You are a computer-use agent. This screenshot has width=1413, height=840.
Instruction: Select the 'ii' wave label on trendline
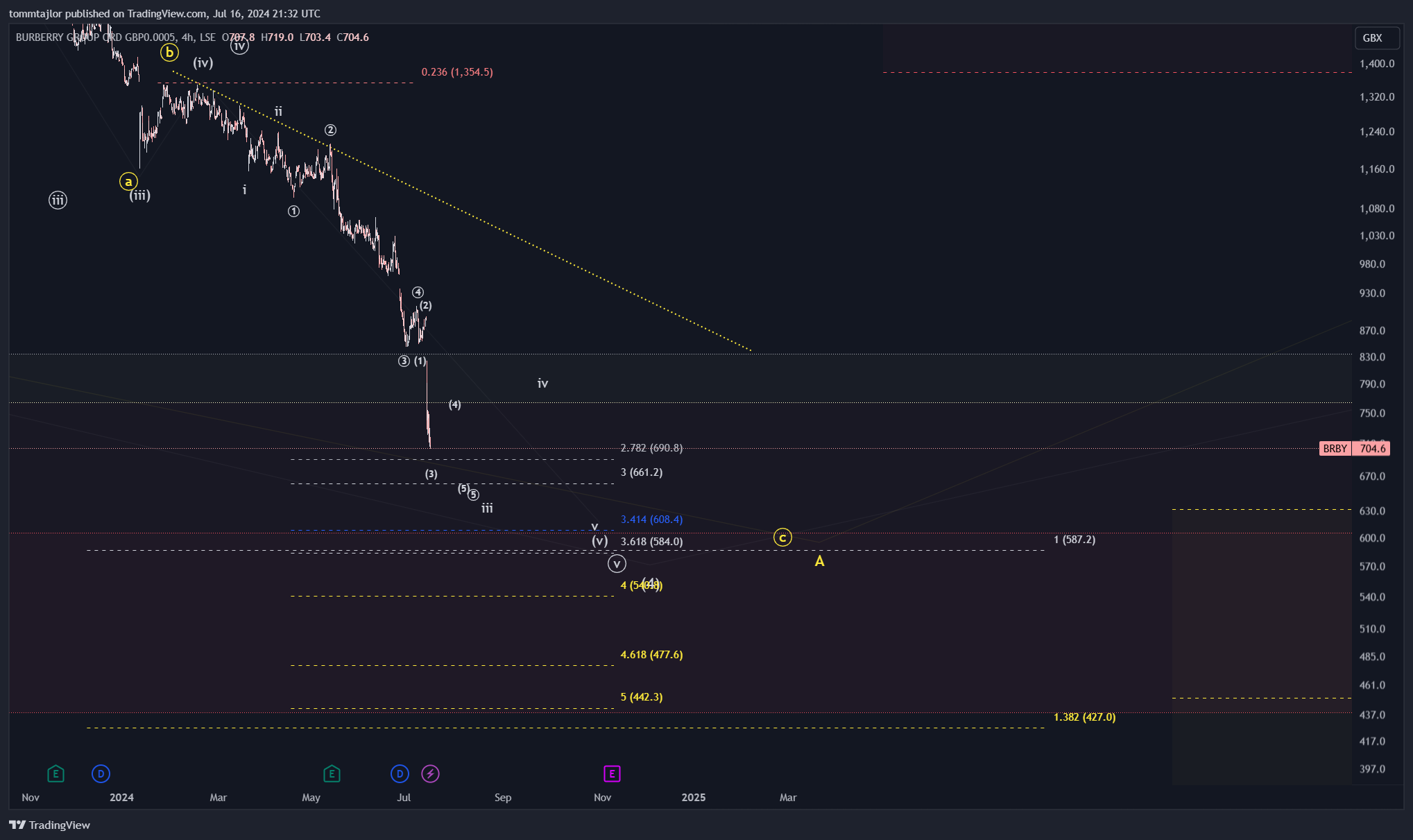click(x=278, y=111)
